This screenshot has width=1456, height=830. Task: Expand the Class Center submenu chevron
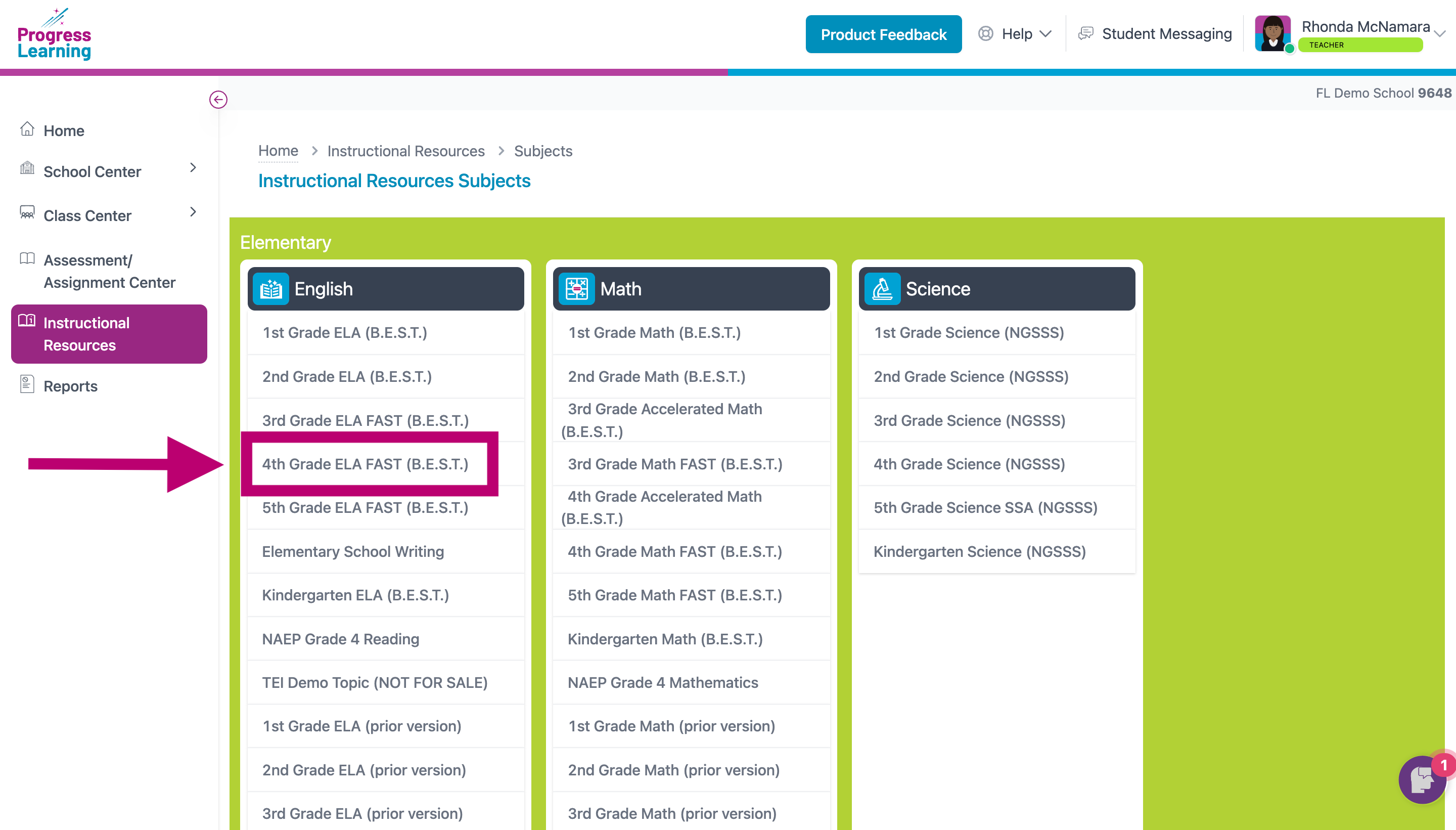tap(193, 212)
